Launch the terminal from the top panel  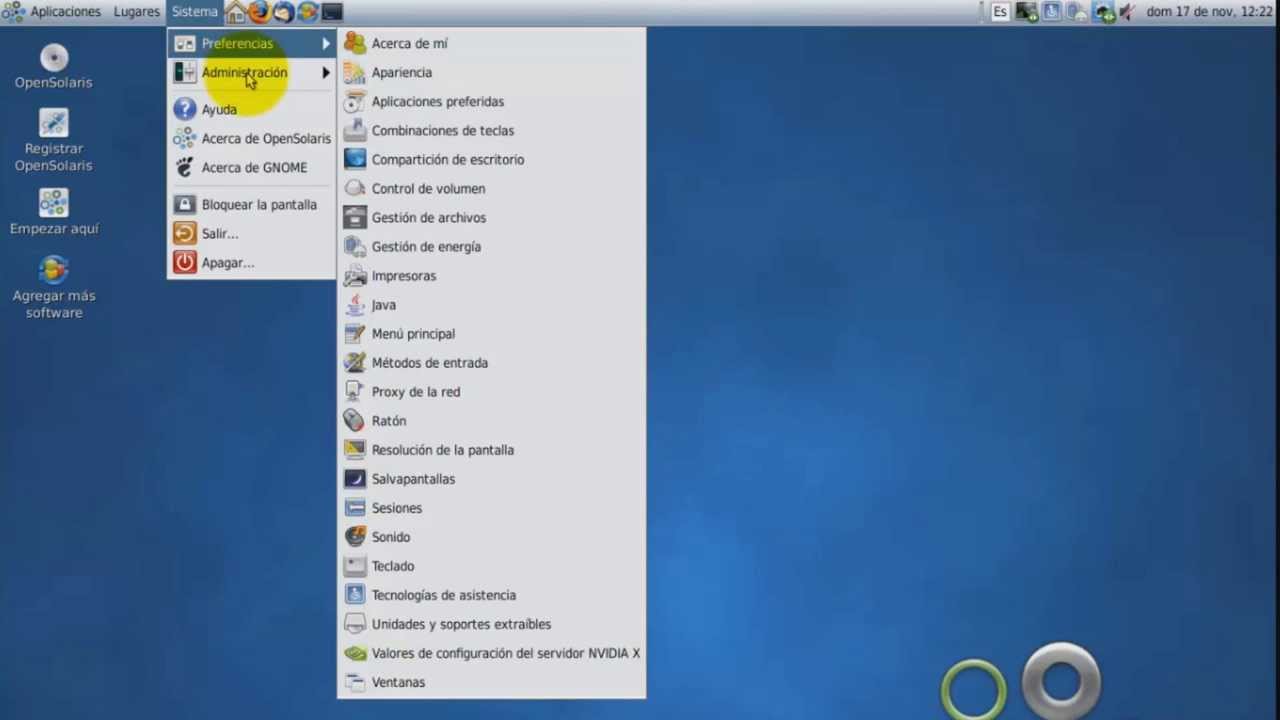pyautogui.click(x=332, y=12)
